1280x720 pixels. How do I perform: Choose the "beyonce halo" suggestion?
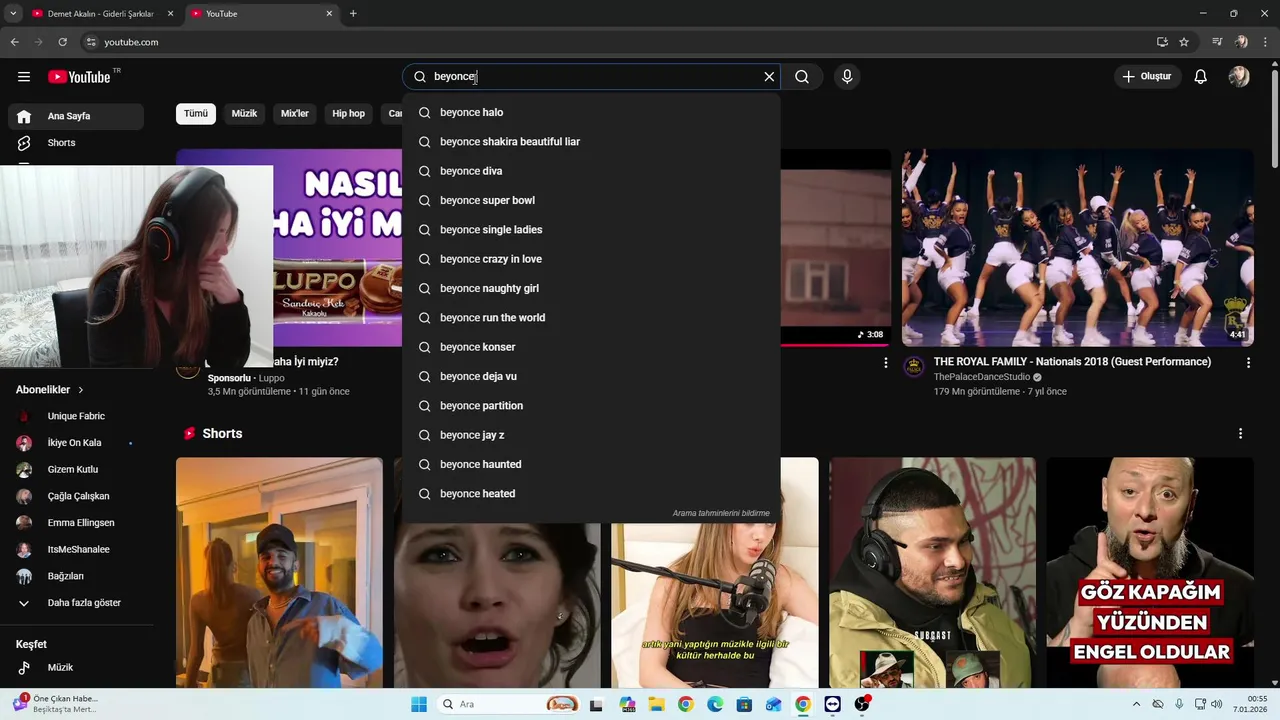591,112
